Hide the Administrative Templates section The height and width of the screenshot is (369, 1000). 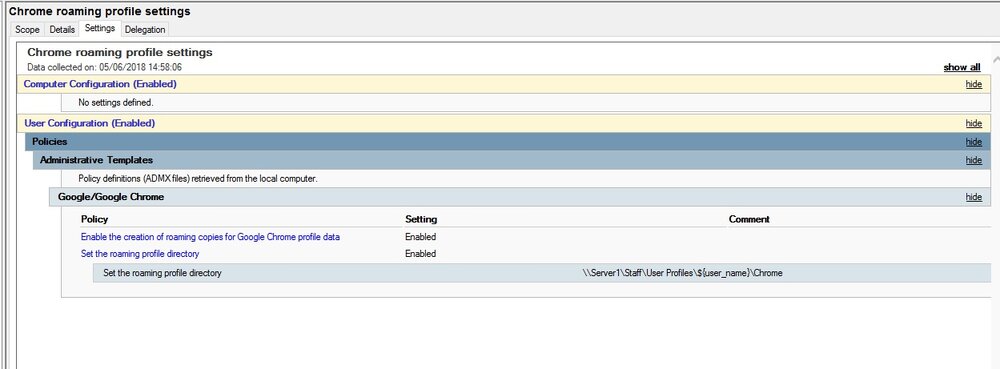coord(973,160)
